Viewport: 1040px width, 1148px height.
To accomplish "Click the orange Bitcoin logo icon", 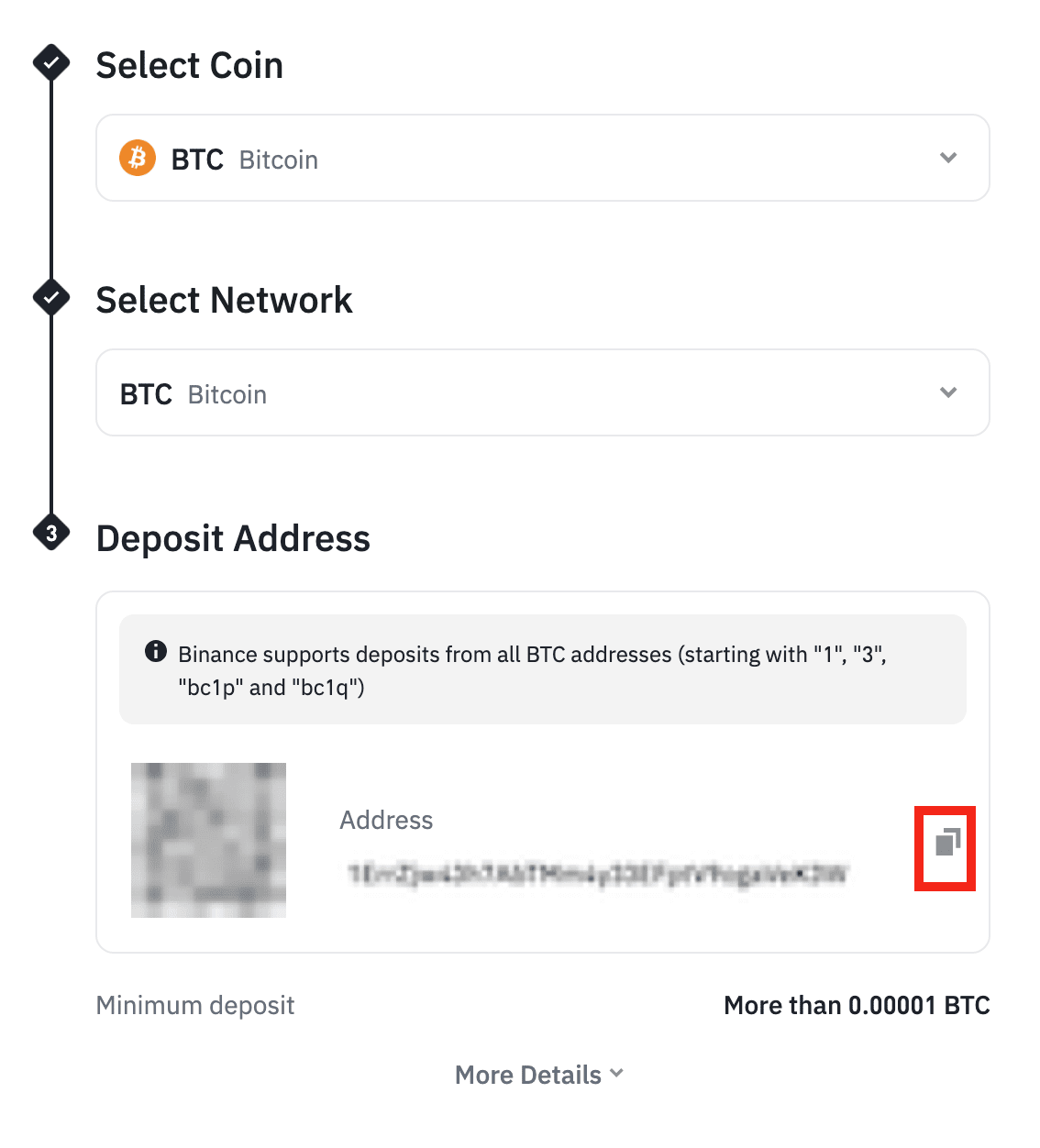I will 138,158.
